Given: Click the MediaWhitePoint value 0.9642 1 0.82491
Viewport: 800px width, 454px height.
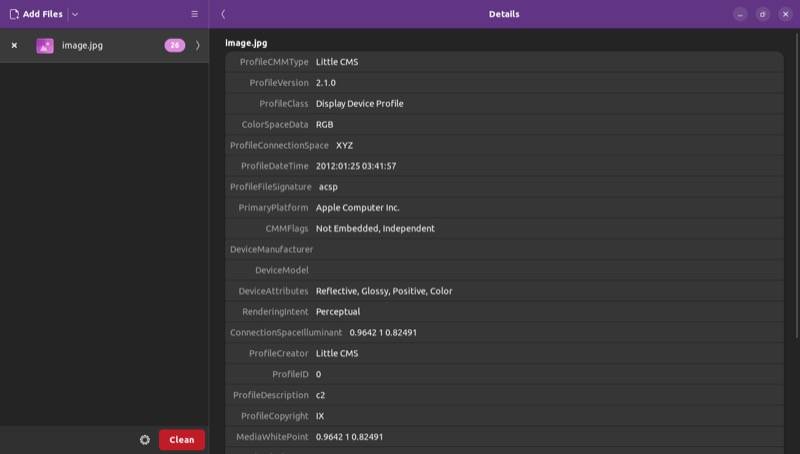Looking at the screenshot, I should tap(349, 437).
